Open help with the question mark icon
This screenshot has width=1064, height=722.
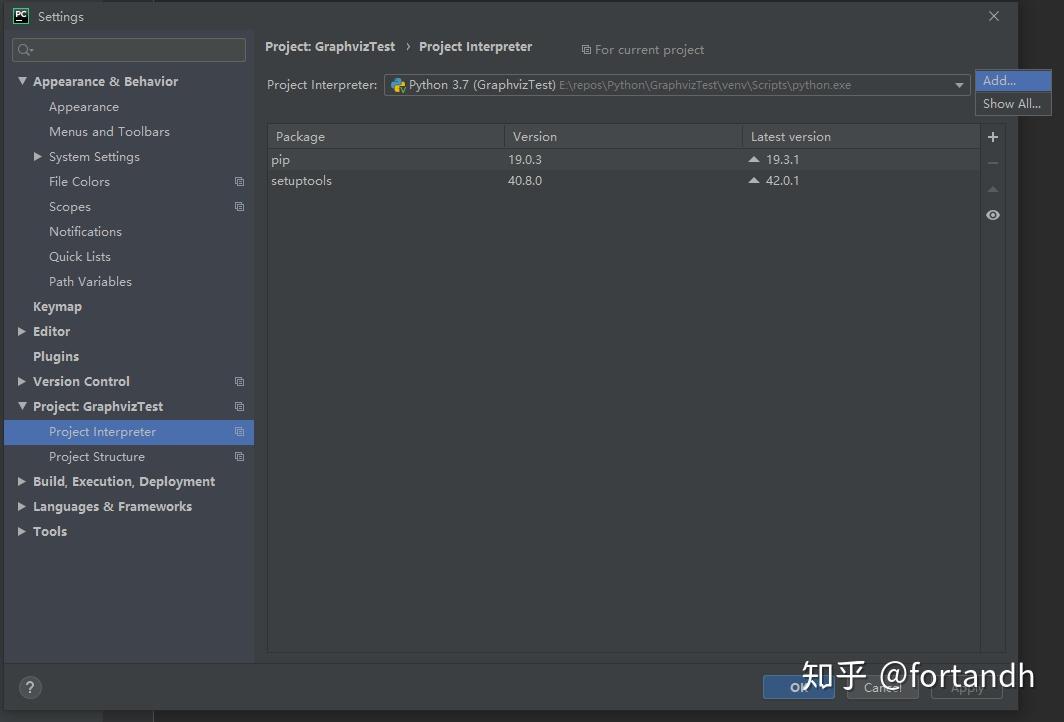click(x=30, y=687)
